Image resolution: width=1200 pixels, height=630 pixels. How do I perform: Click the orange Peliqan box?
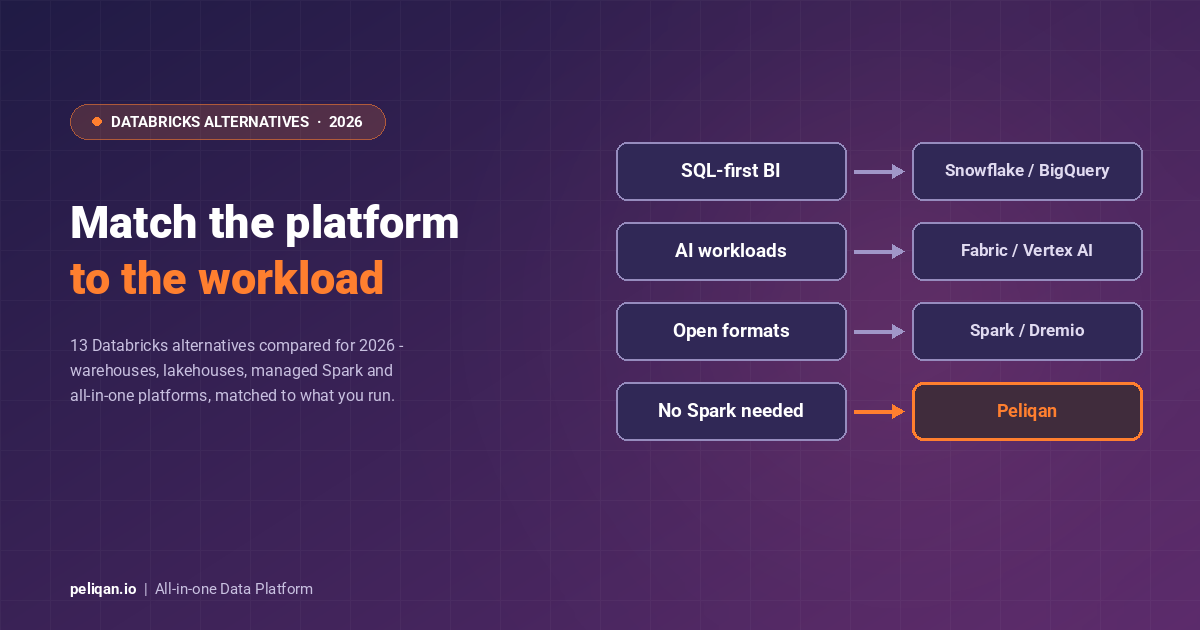1027,411
